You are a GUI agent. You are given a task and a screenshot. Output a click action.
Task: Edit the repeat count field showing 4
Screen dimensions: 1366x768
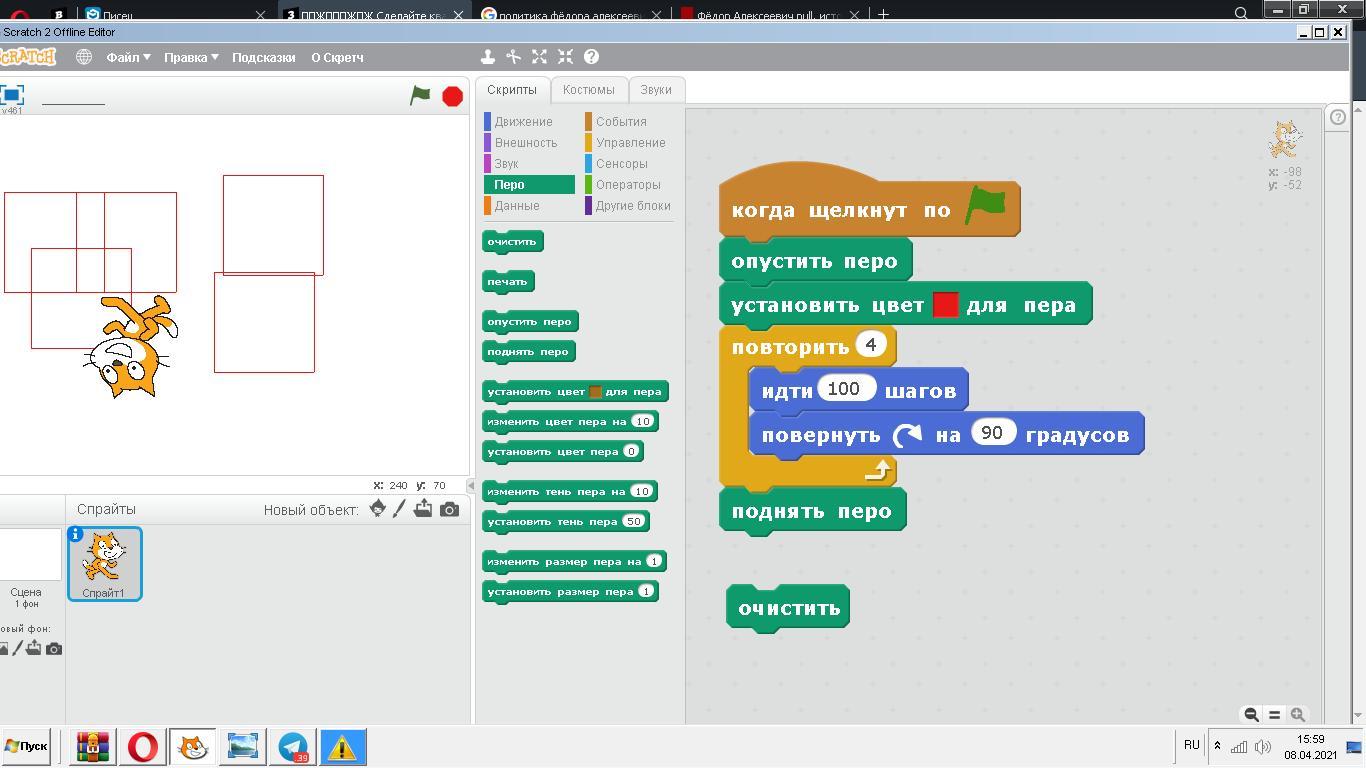[x=871, y=345]
